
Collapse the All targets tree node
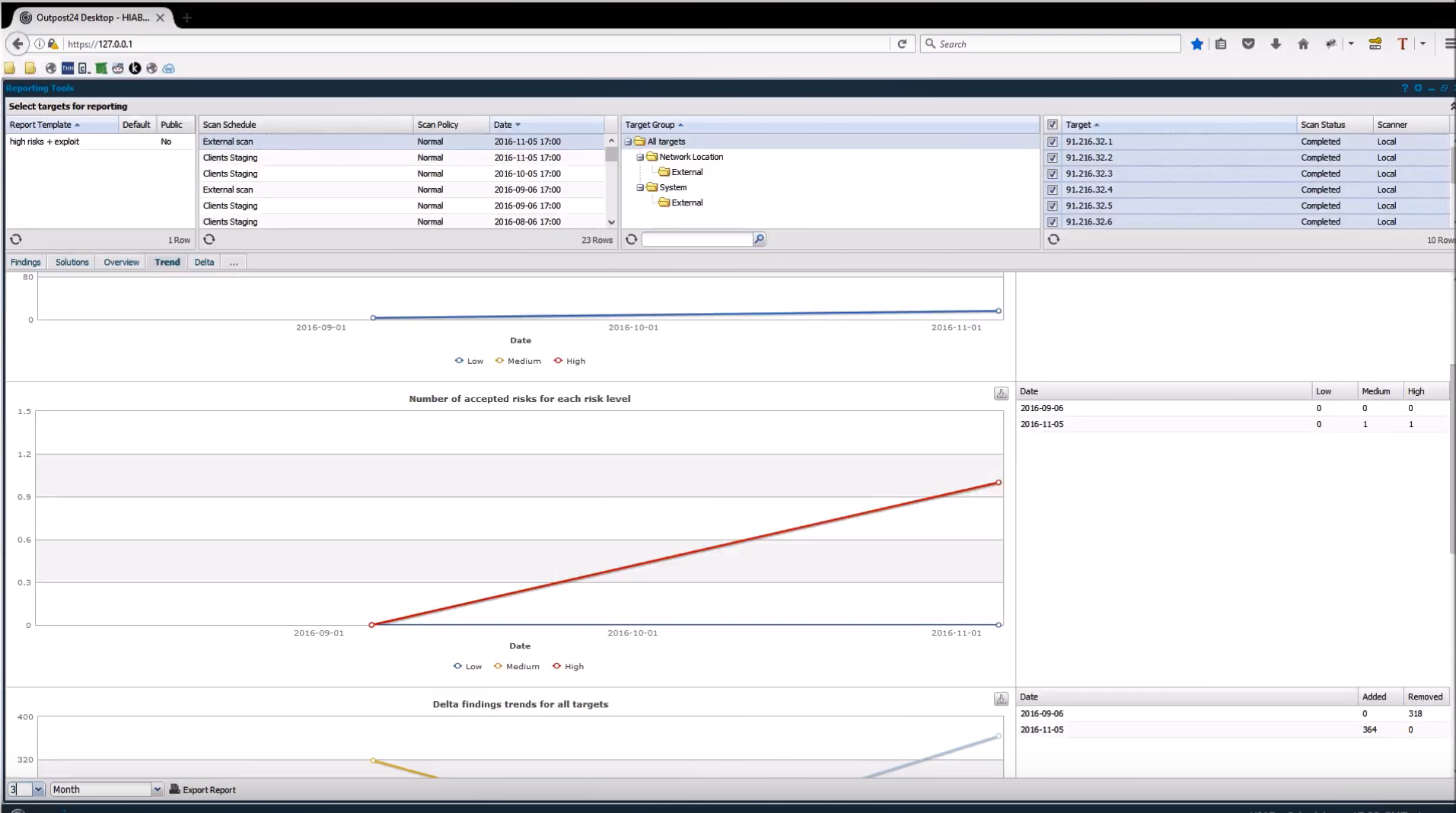(x=628, y=142)
